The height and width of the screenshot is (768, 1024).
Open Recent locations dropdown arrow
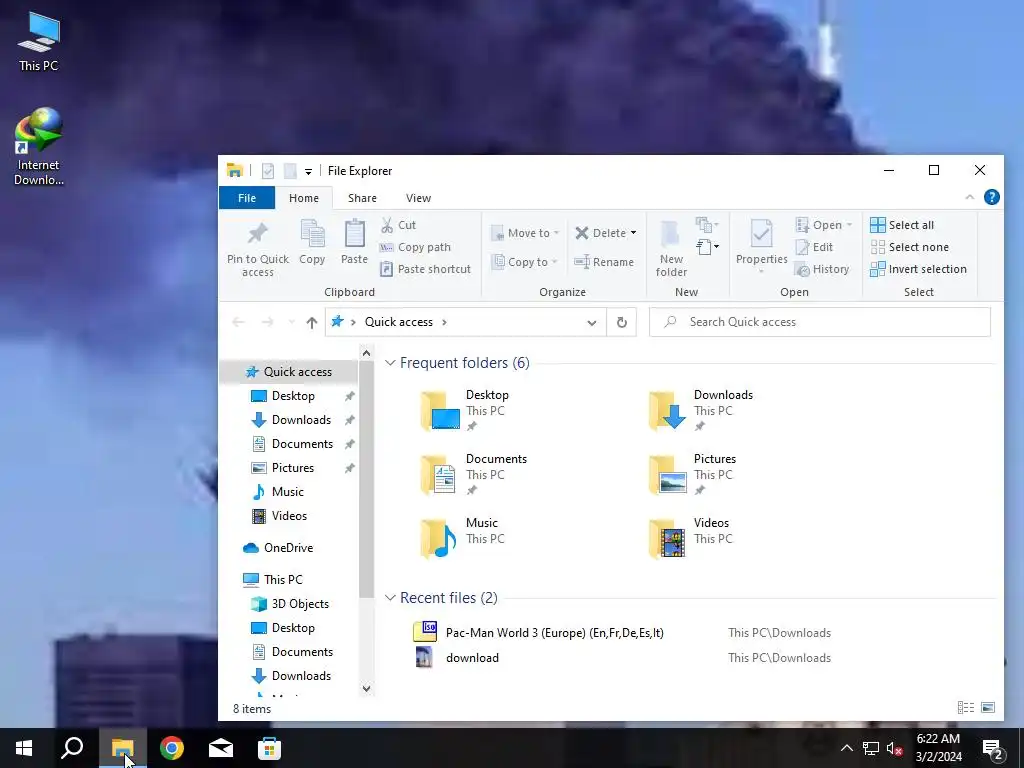(x=291, y=322)
